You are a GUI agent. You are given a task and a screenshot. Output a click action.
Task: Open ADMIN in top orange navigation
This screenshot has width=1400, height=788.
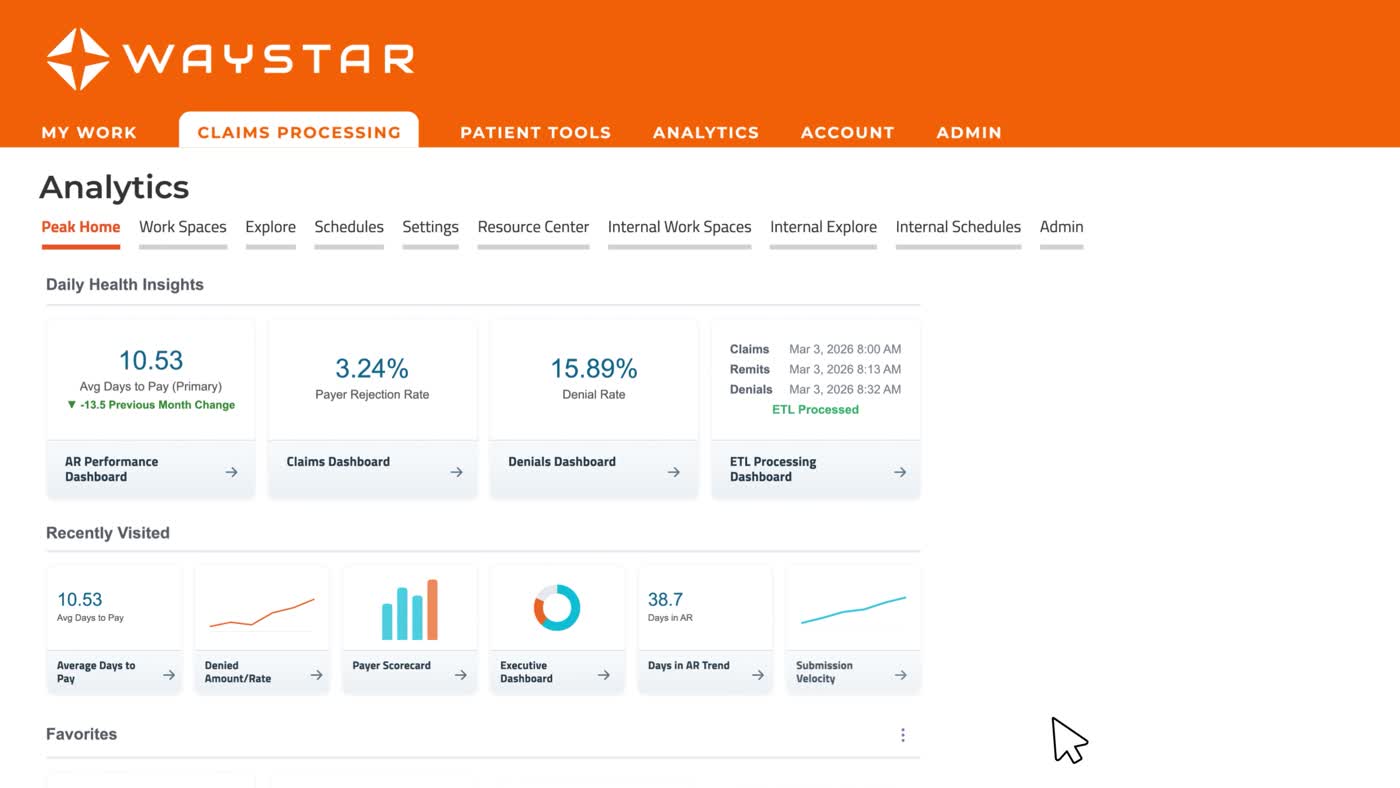(x=969, y=132)
